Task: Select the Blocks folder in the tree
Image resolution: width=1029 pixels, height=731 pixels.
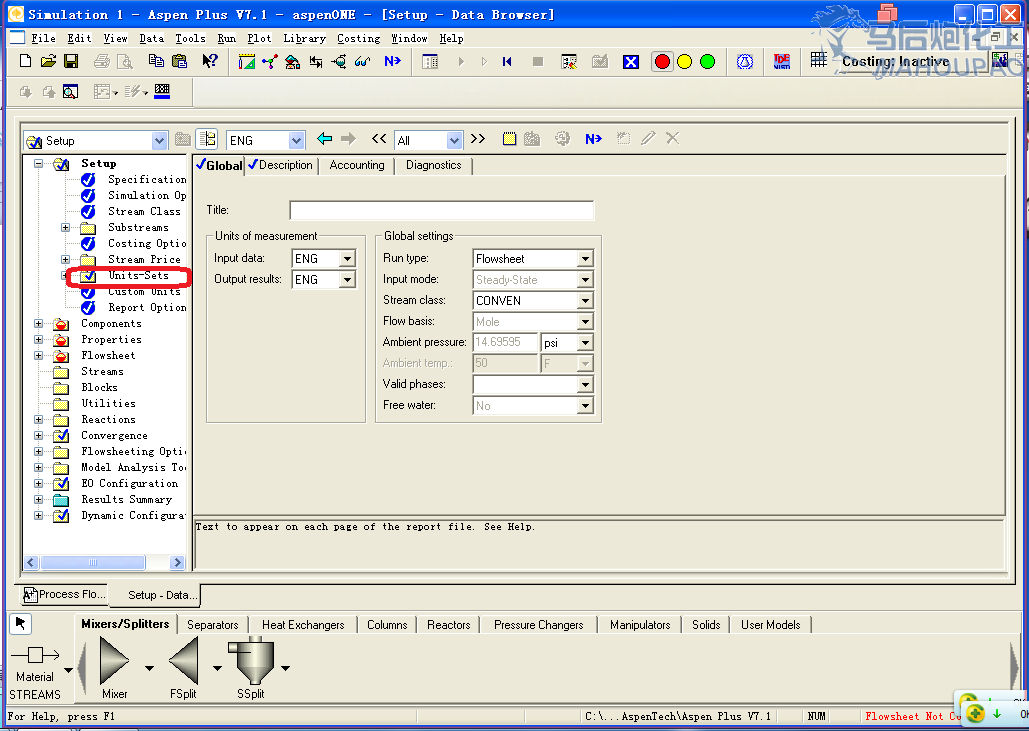Action: pos(99,387)
